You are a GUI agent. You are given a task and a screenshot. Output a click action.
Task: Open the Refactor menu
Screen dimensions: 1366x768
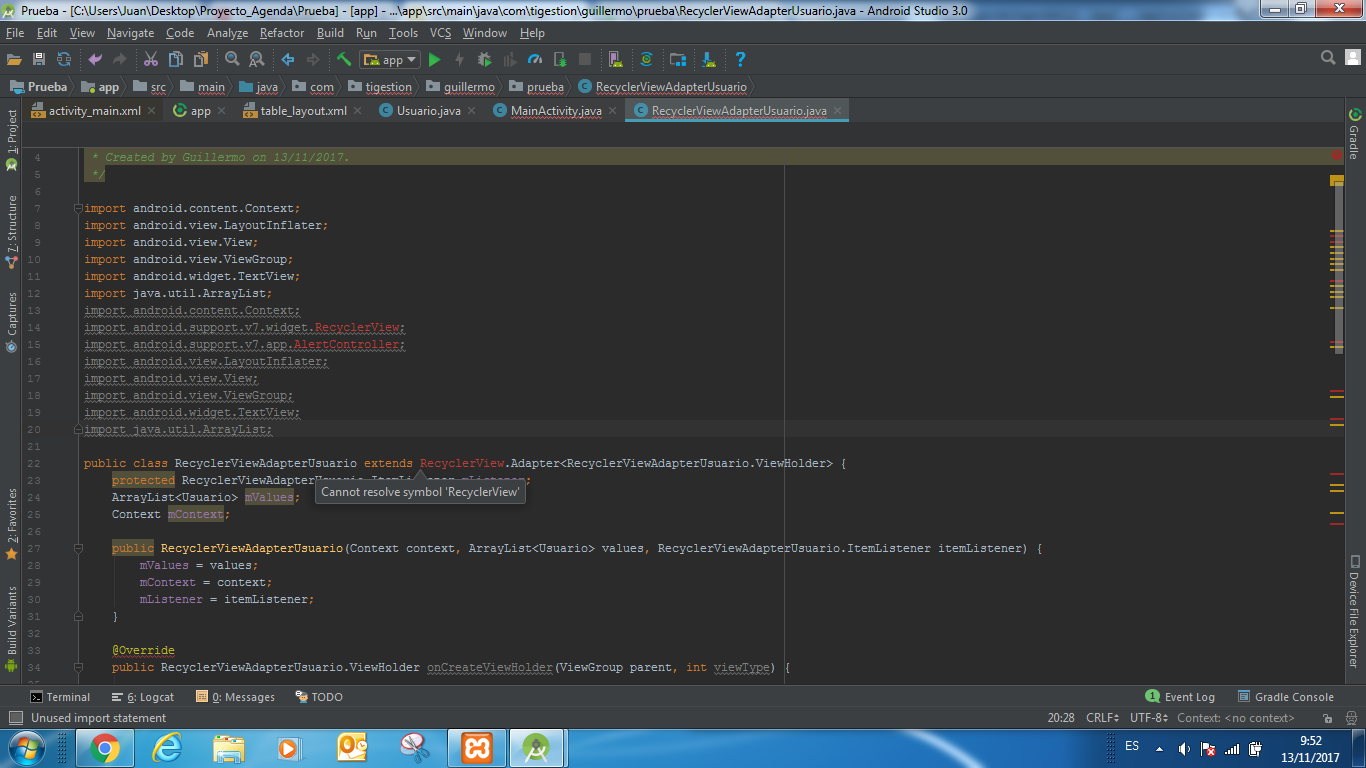pos(282,33)
